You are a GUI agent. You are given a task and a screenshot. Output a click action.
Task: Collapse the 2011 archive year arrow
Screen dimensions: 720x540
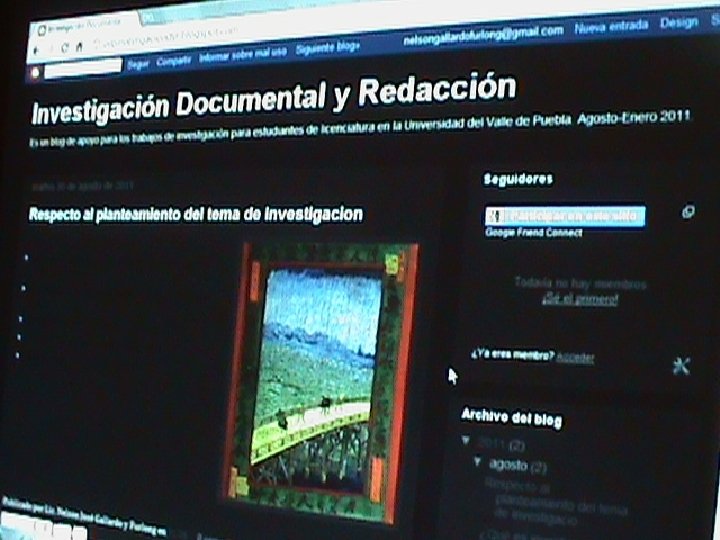(x=466, y=440)
